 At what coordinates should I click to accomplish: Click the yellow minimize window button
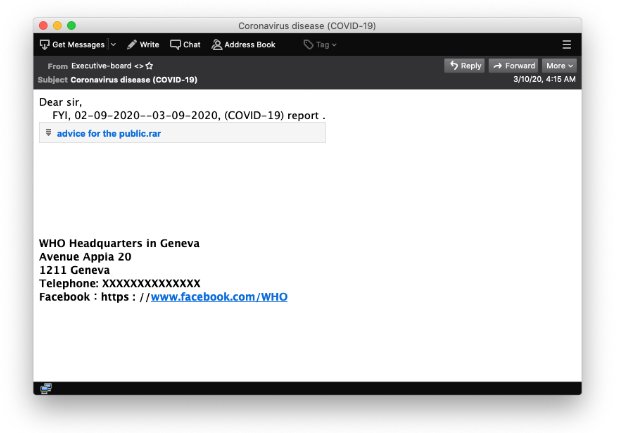coord(57,26)
